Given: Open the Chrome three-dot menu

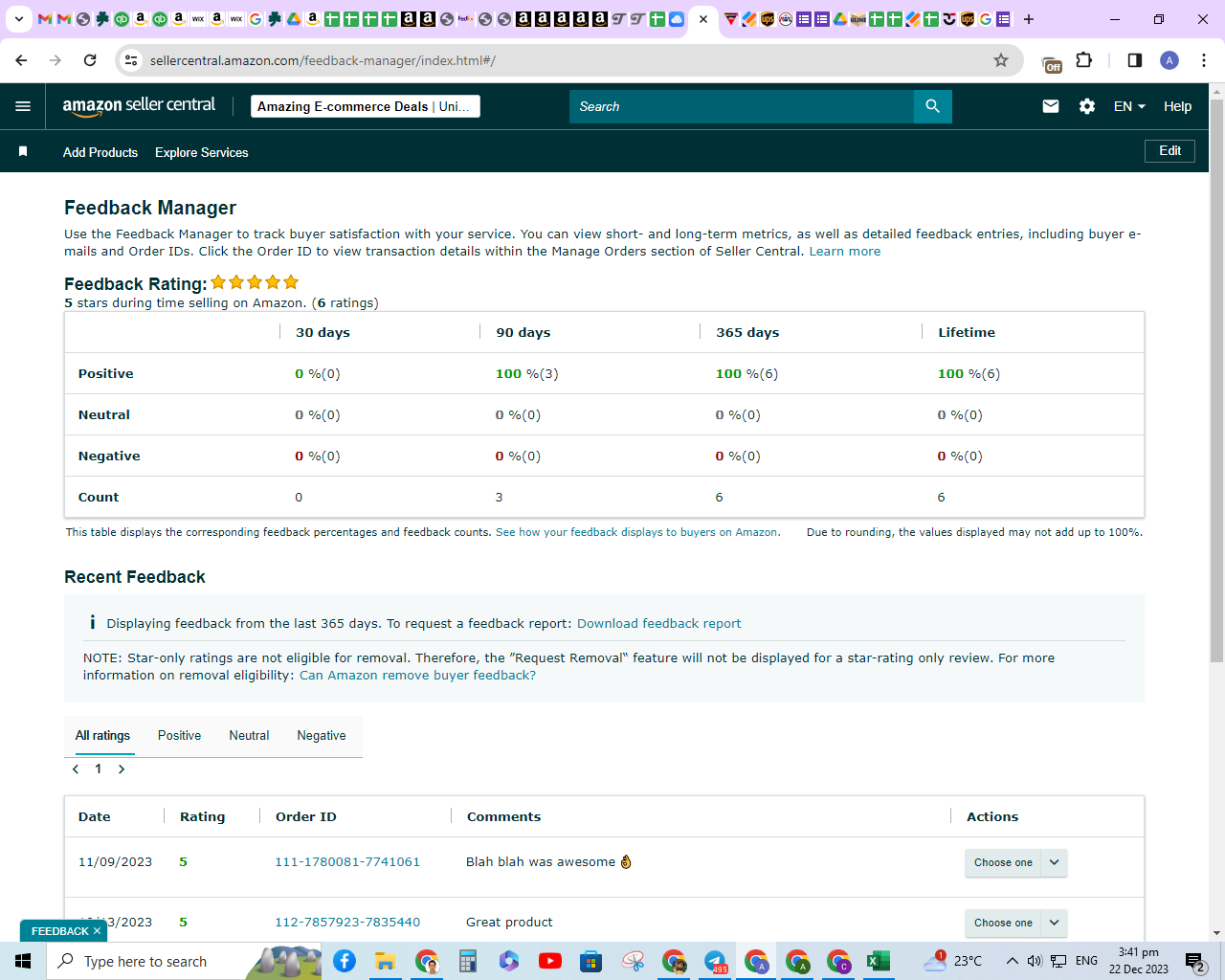Looking at the screenshot, I should pos(1204,60).
